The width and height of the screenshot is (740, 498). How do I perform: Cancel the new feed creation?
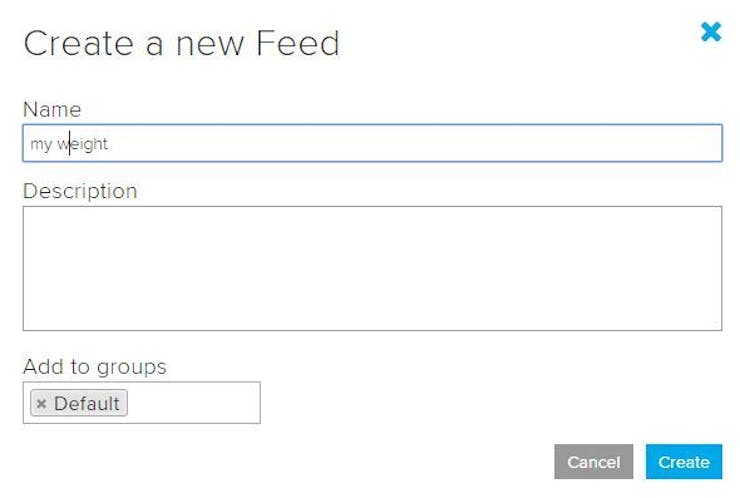(x=594, y=462)
